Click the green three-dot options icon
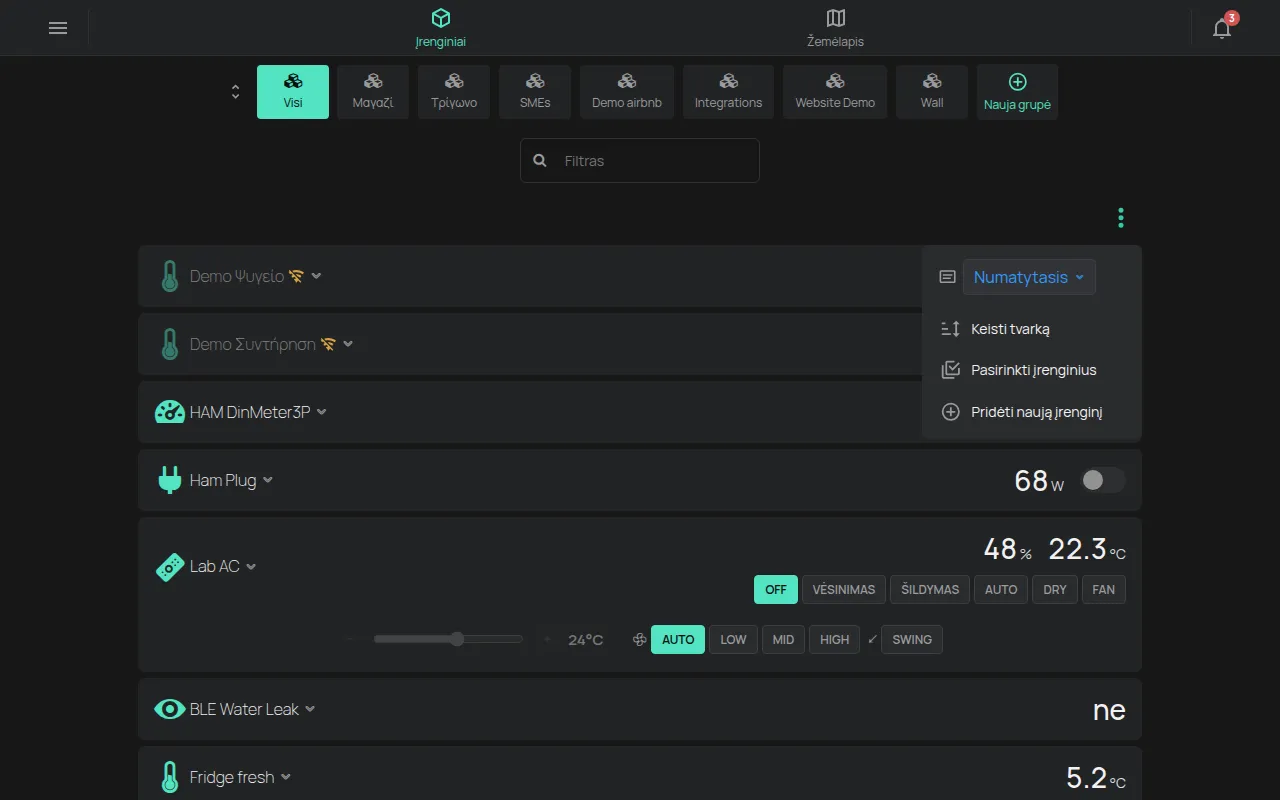Viewport: 1280px width, 800px height. [1121, 218]
